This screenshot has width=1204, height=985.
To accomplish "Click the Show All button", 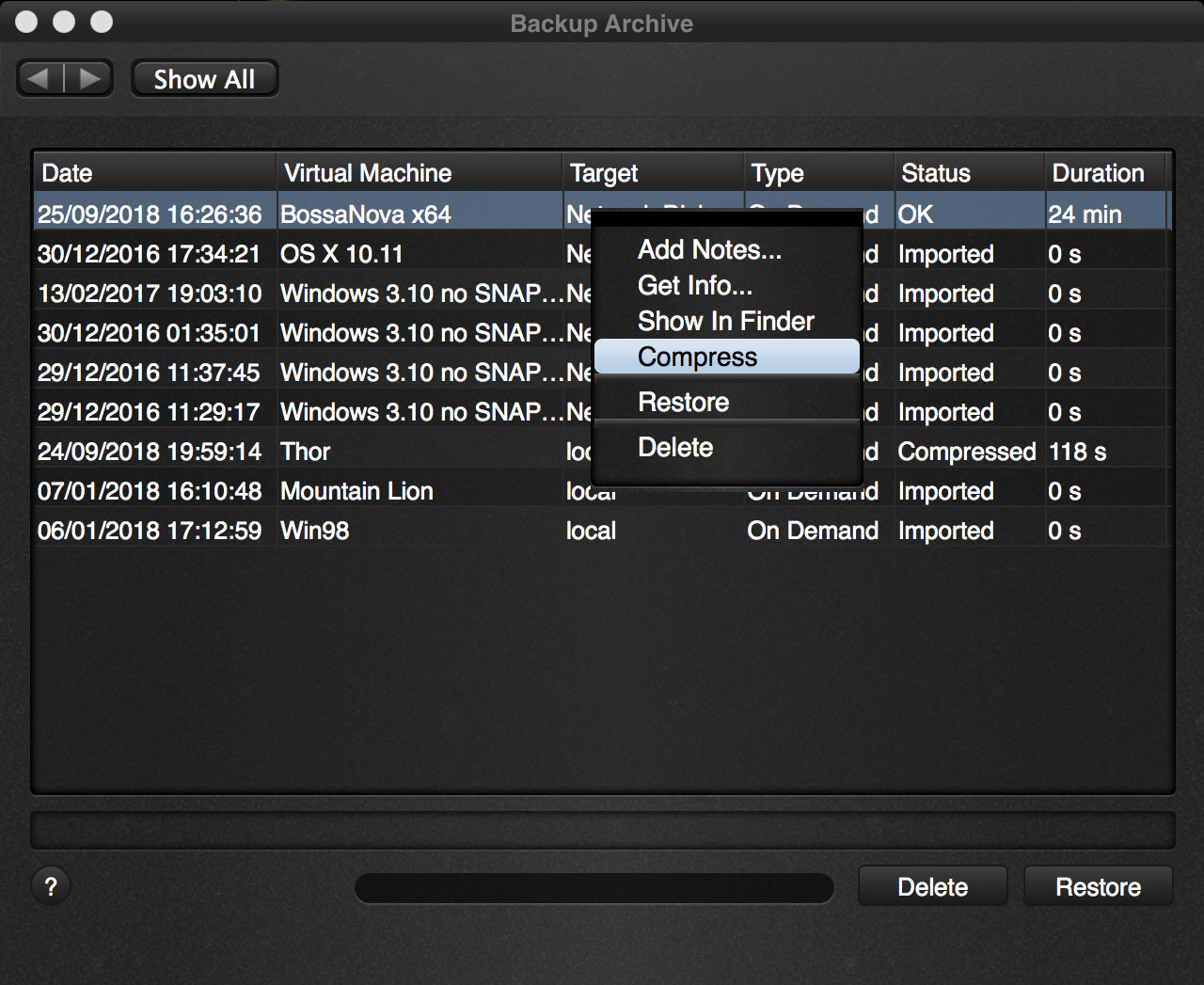I will click(x=204, y=79).
